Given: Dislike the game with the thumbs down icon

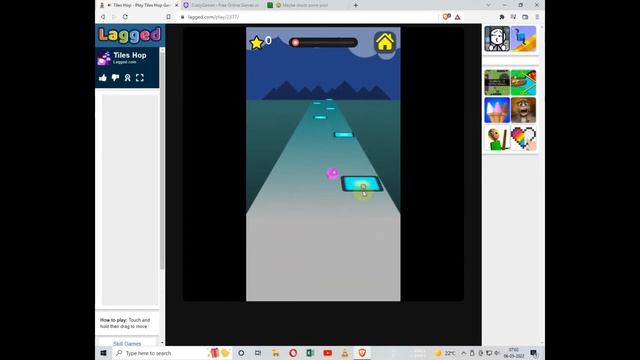Looking at the screenshot, I should (x=115, y=78).
